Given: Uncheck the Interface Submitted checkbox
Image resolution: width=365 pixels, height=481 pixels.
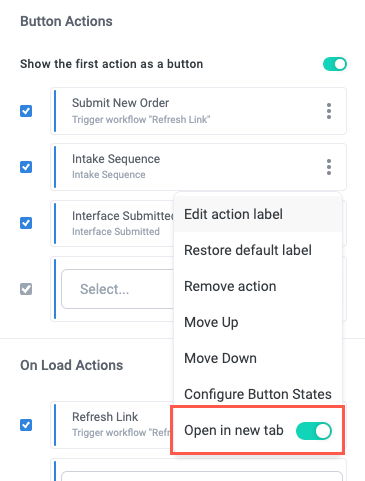Looking at the screenshot, I should click(x=26, y=223).
